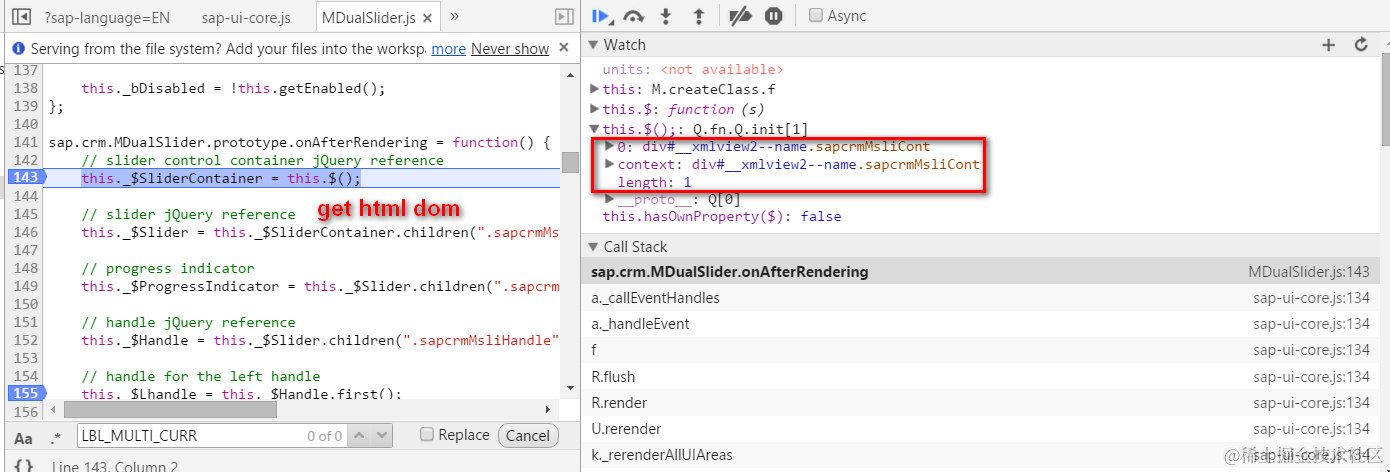Image resolution: width=1390 pixels, height=472 pixels.
Task: Toggle the debugger sidebar pane icon
Action: 565,16
